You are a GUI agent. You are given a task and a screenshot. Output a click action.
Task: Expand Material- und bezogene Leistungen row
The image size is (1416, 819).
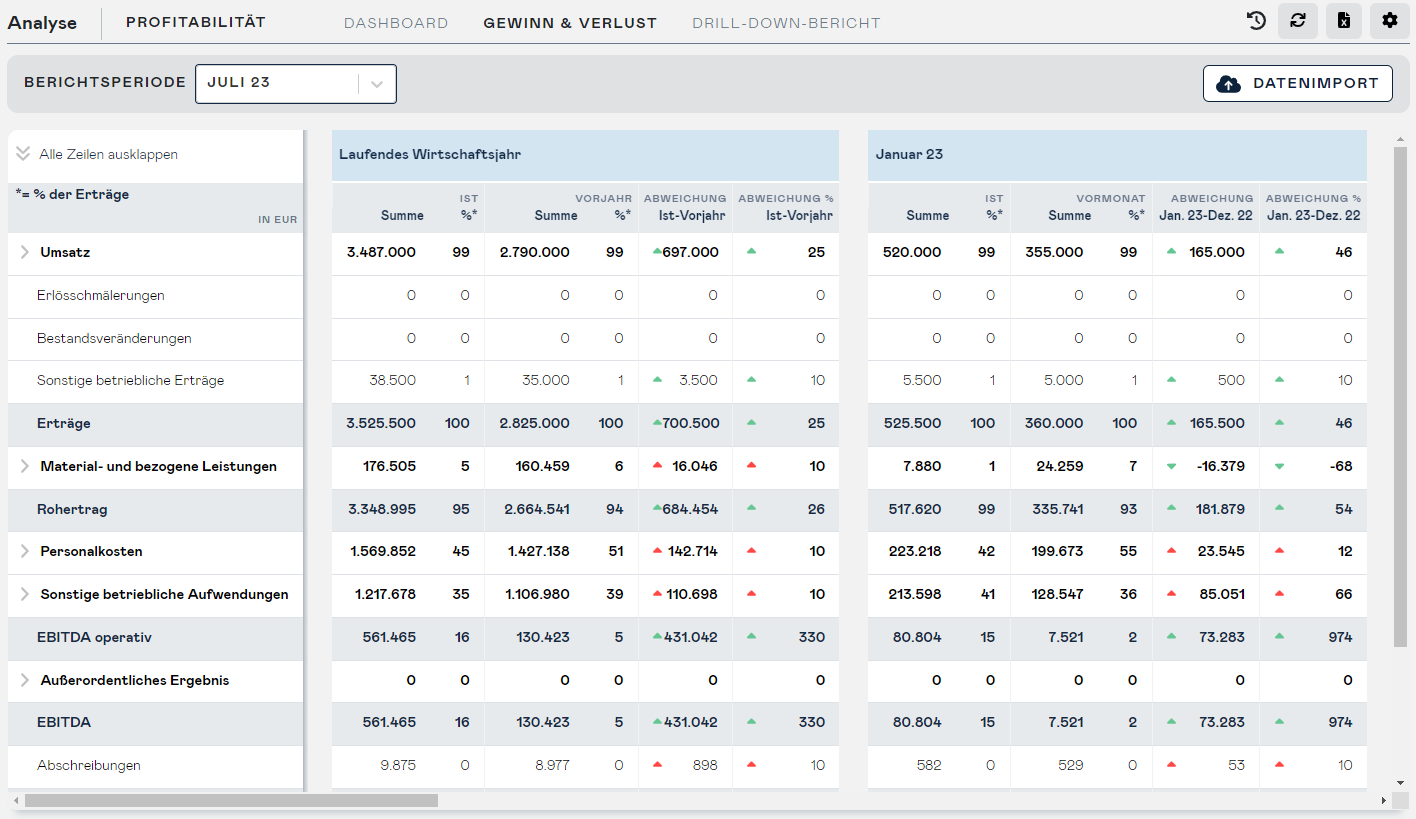tap(25, 466)
